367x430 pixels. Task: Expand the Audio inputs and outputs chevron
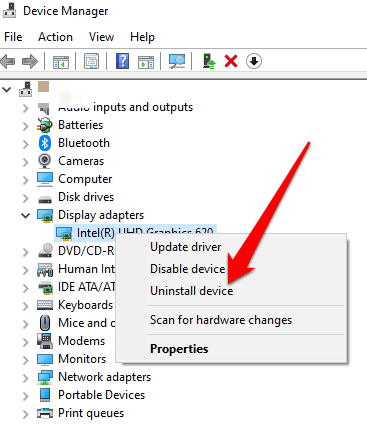tap(26, 108)
